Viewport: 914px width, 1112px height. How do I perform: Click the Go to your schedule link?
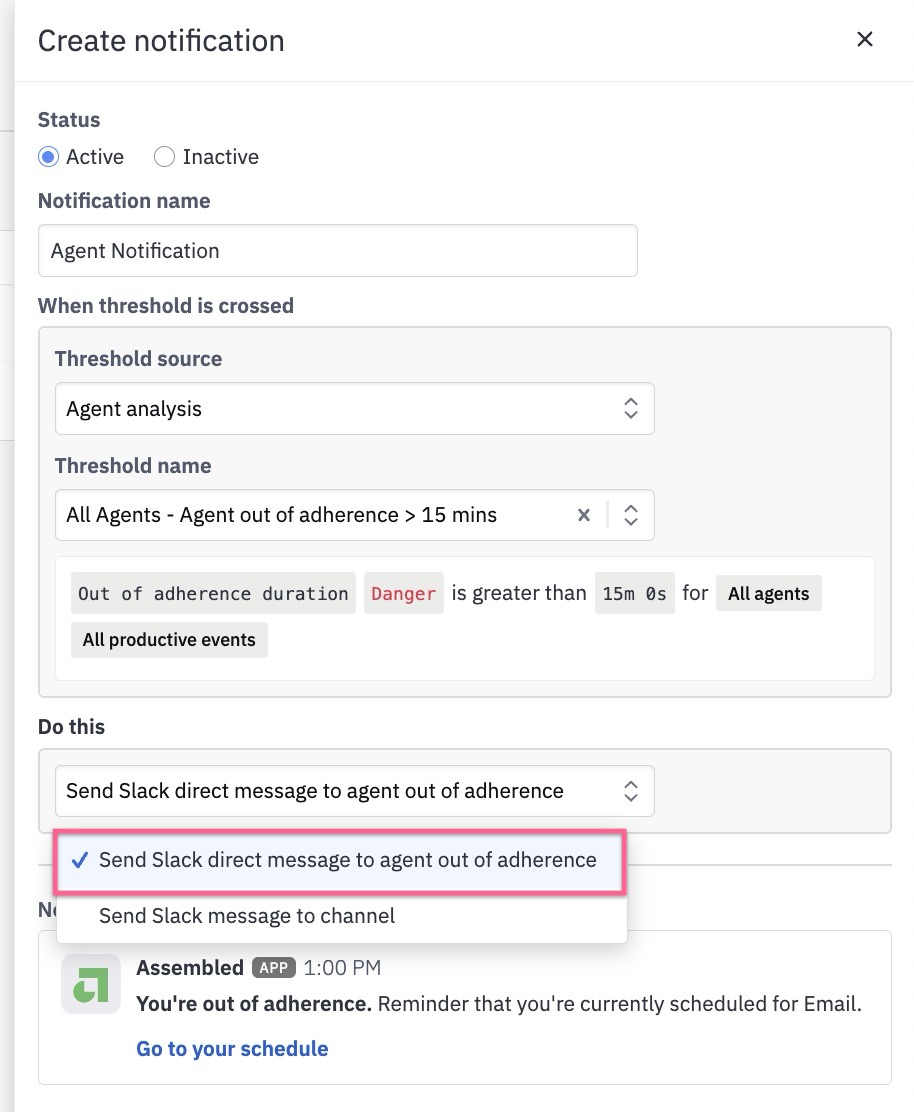232,1049
